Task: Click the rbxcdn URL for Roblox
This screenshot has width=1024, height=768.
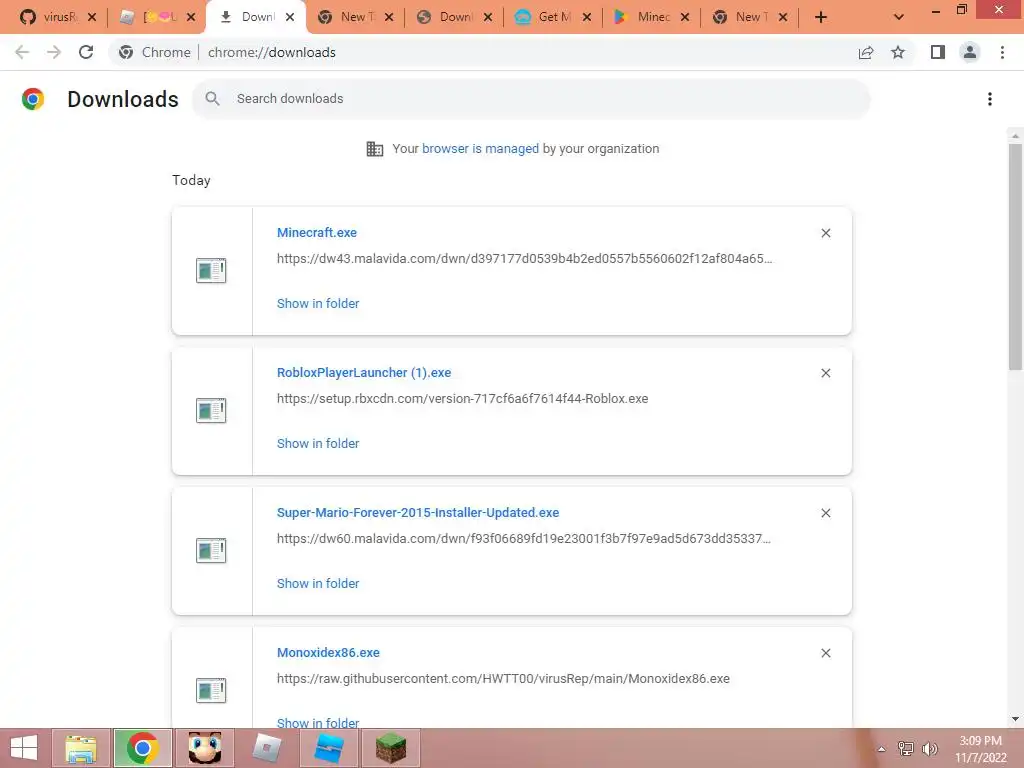Action: 462,398
